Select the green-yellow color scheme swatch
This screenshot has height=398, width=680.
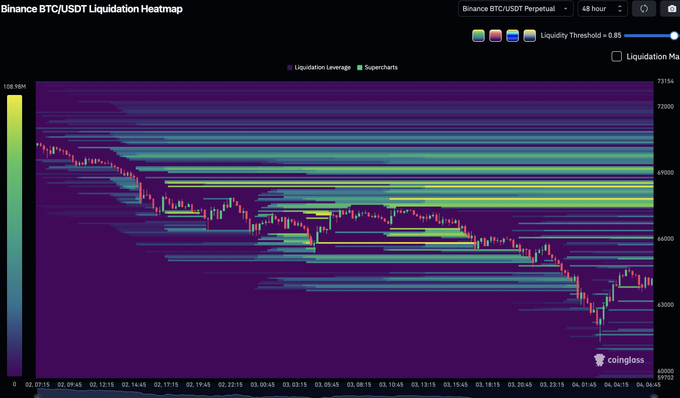point(478,36)
